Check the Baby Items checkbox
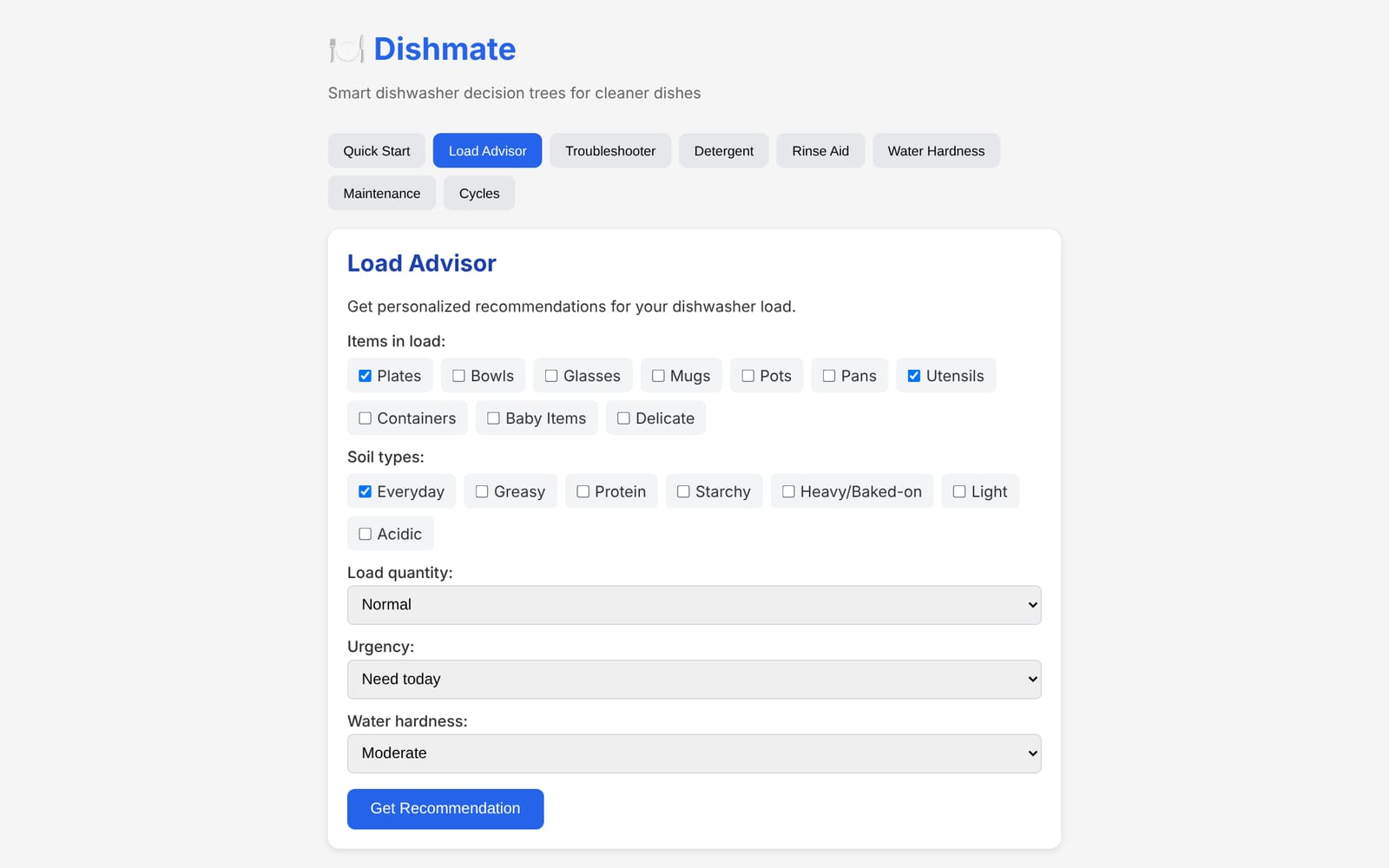The image size is (1389, 868). [x=493, y=418]
